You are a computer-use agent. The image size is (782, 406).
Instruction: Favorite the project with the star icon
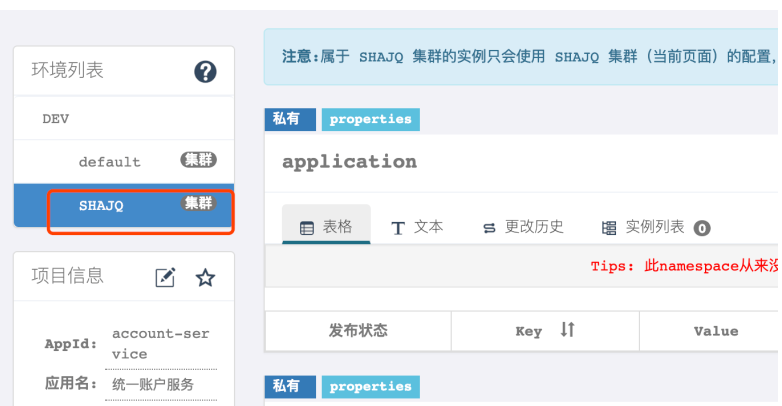[x=205, y=278]
